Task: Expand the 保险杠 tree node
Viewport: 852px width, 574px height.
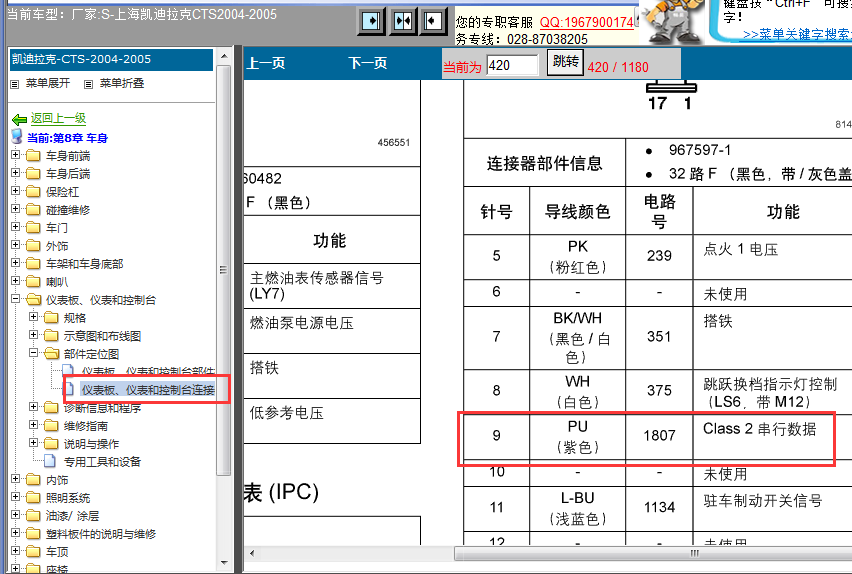Action: pyautogui.click(x=16, y=191)
